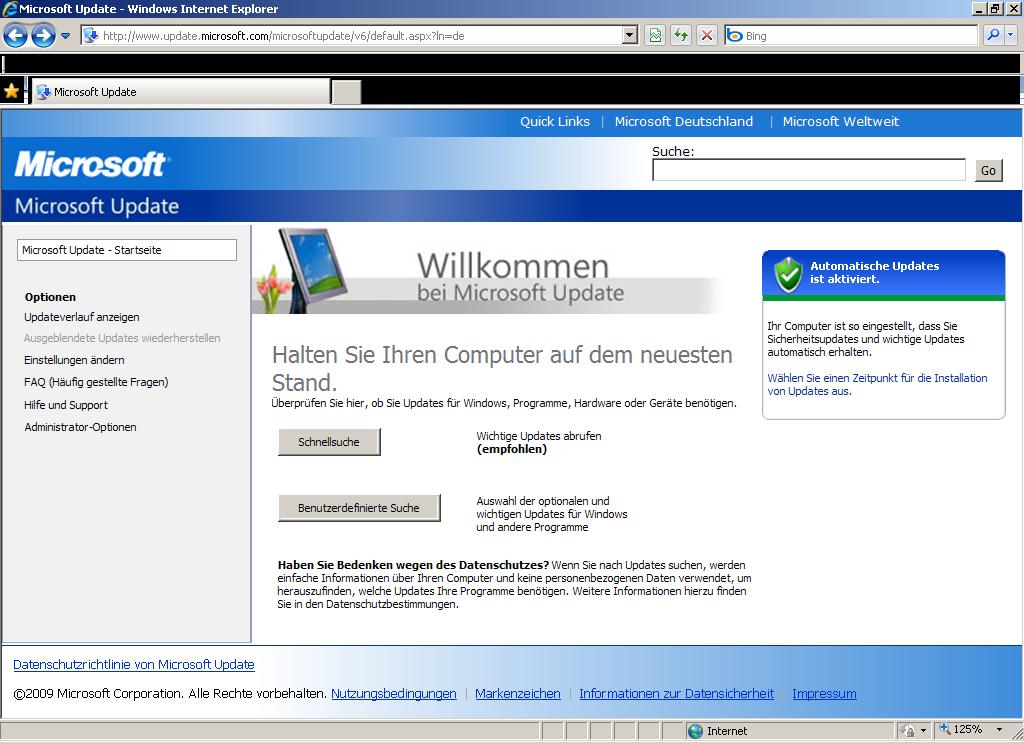Click the URL address bar
Viewport: 1024px width, 744px height.
(x=359, y=36)
